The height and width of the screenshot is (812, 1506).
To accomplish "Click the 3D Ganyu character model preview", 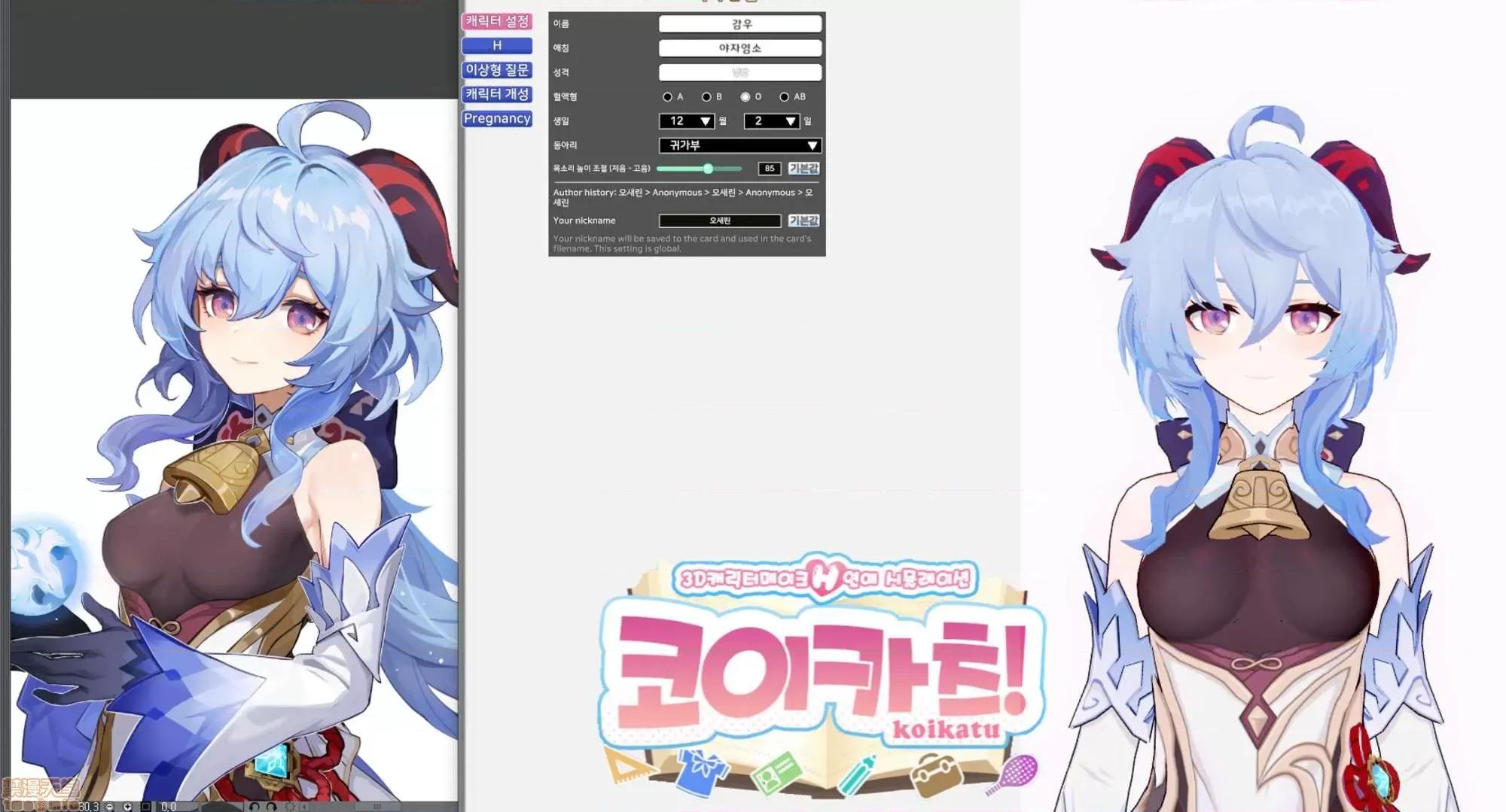I will tap(1259, 459).
